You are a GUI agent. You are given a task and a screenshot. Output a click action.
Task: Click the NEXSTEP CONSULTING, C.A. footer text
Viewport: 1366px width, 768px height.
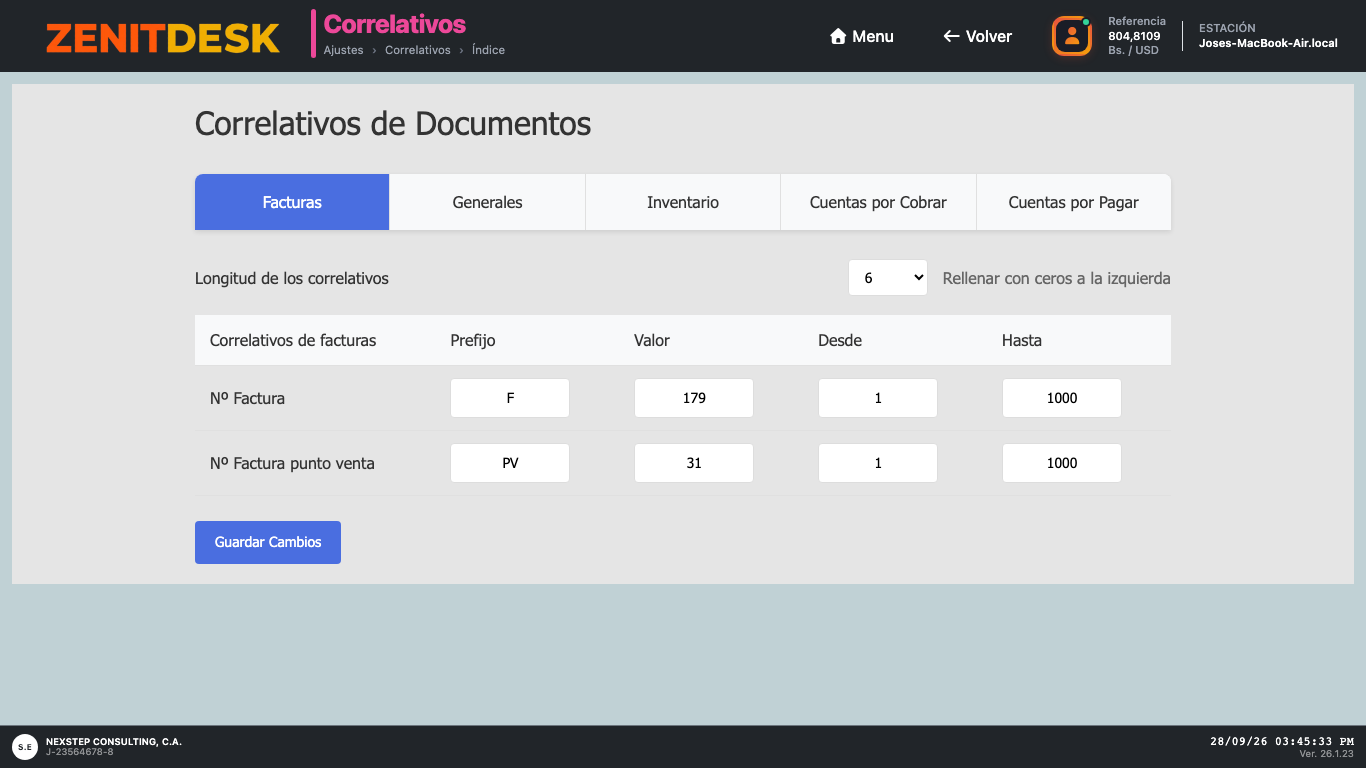click(114, 742)
